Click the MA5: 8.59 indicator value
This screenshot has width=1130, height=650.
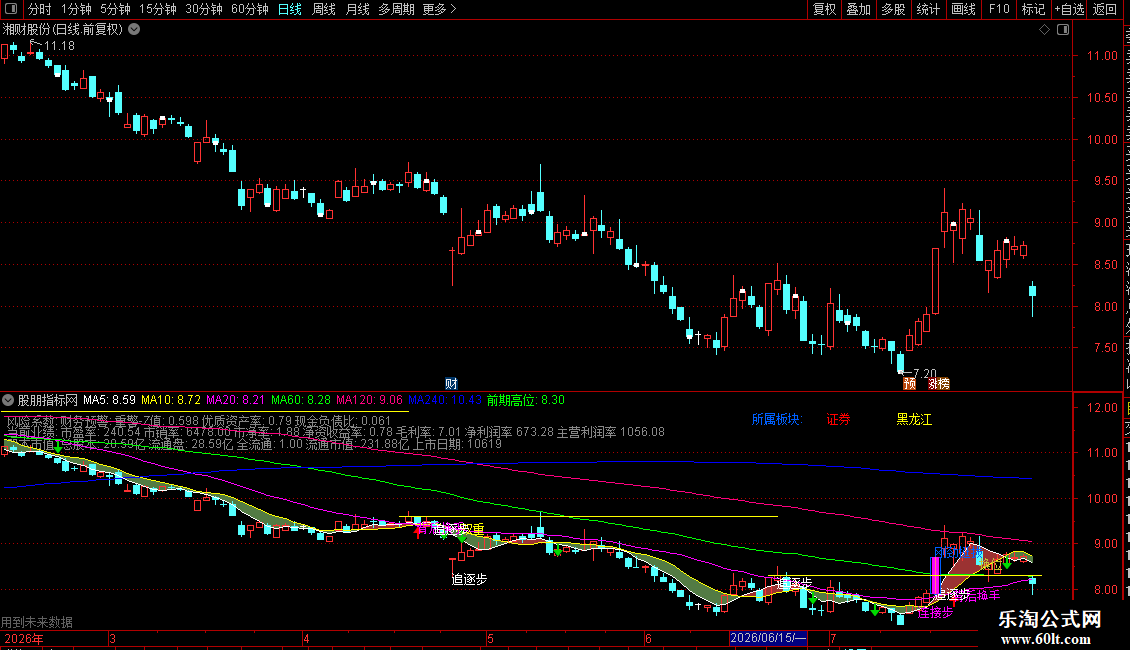click(x=110, y=400)
